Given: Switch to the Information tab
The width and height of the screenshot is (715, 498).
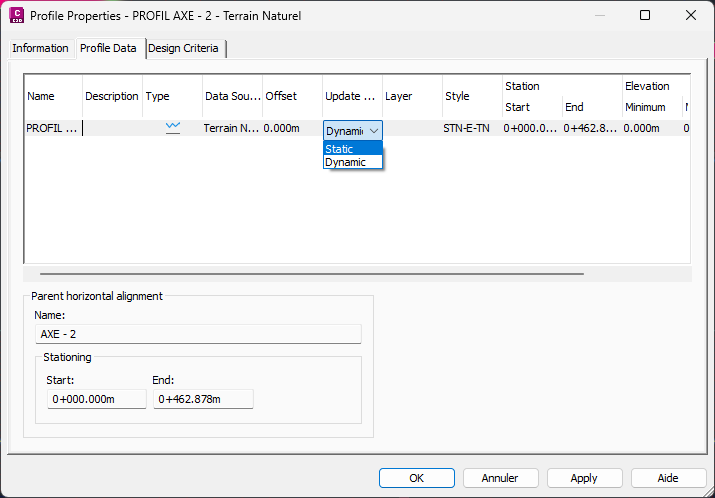Looking at the screenshot, I should (x=40, y=48).
